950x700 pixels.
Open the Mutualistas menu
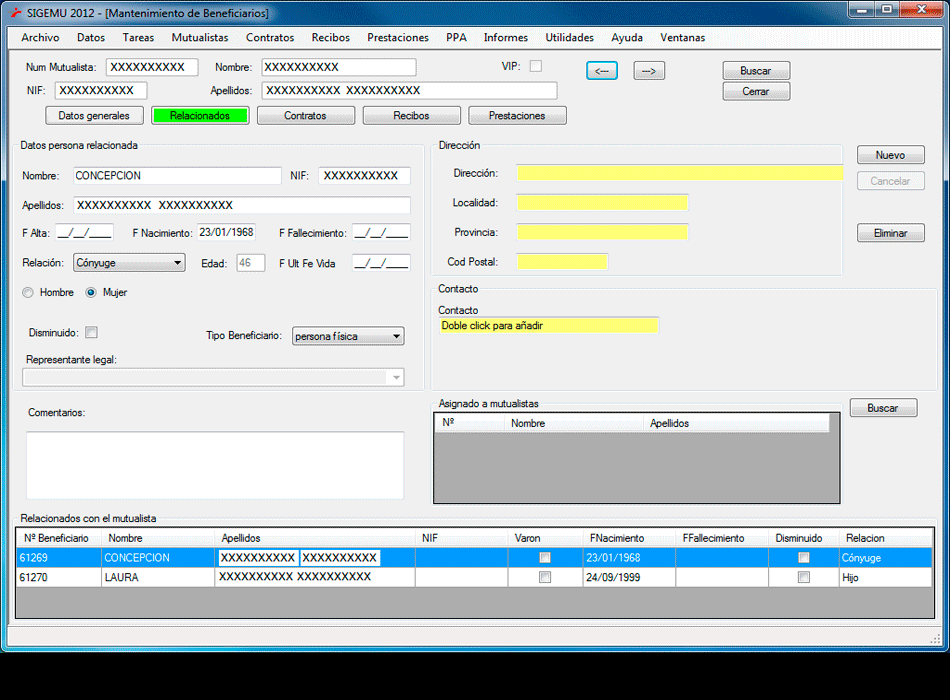click(x=200, y=38)
